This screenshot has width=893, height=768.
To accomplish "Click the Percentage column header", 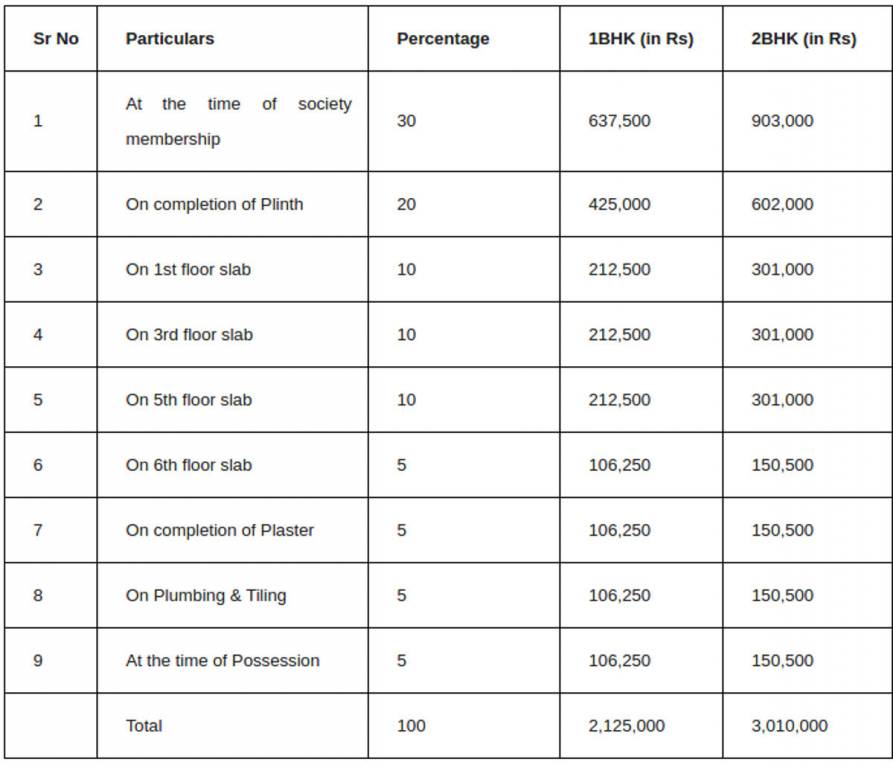I will 464,39.
